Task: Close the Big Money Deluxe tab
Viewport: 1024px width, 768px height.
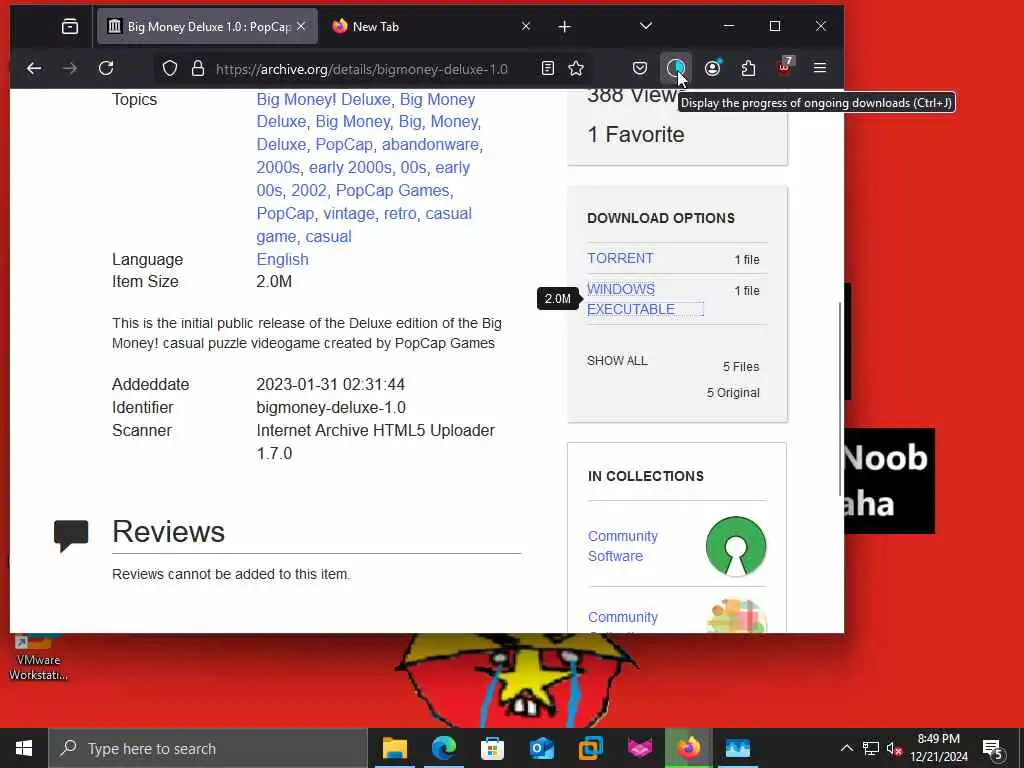Action: [x=301, y=26]
